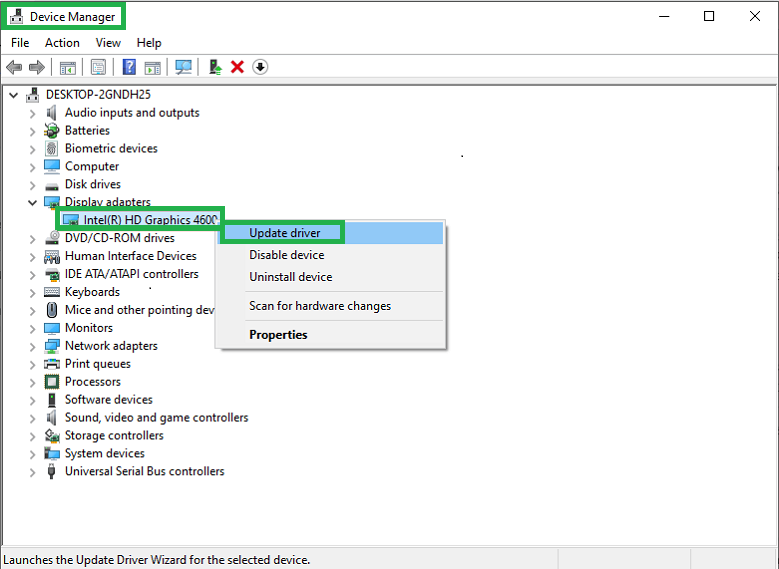Image resolution: width=779 pixels, height=569 pixels.
Task: Expand the Computer category arrow
Action: tap(32, 167)
